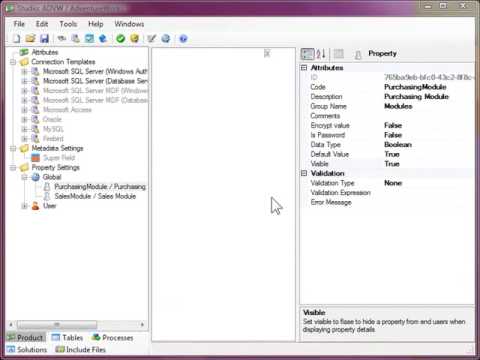Expand the MySQL connection node
The width and height of the screenshot is (480, 360).
(24, 129)
